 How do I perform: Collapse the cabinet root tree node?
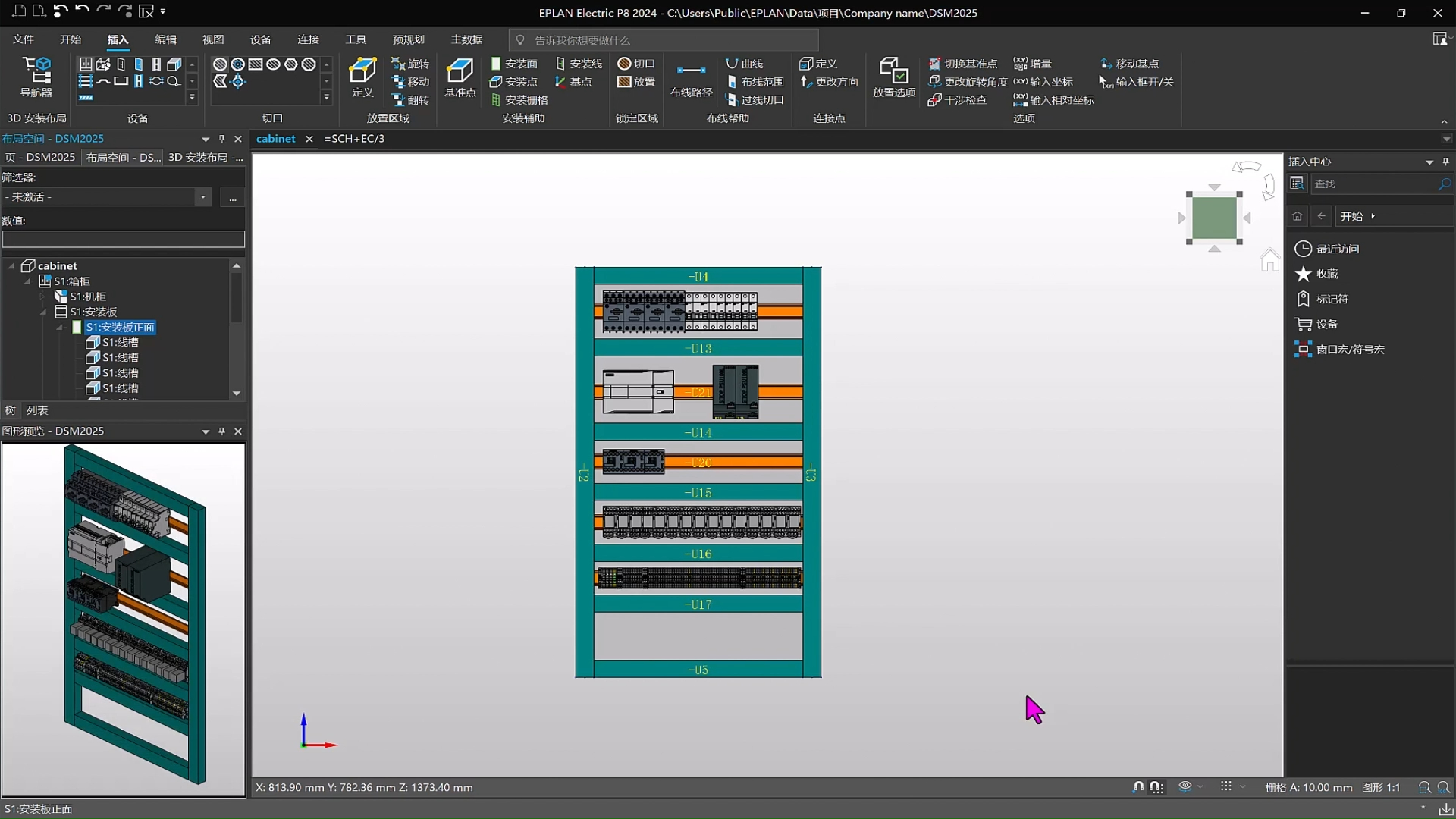11,266
